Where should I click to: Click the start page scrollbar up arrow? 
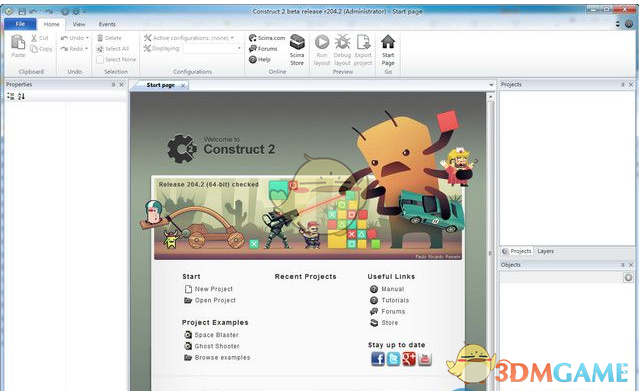pyautogui.click(x=491, y=97)
